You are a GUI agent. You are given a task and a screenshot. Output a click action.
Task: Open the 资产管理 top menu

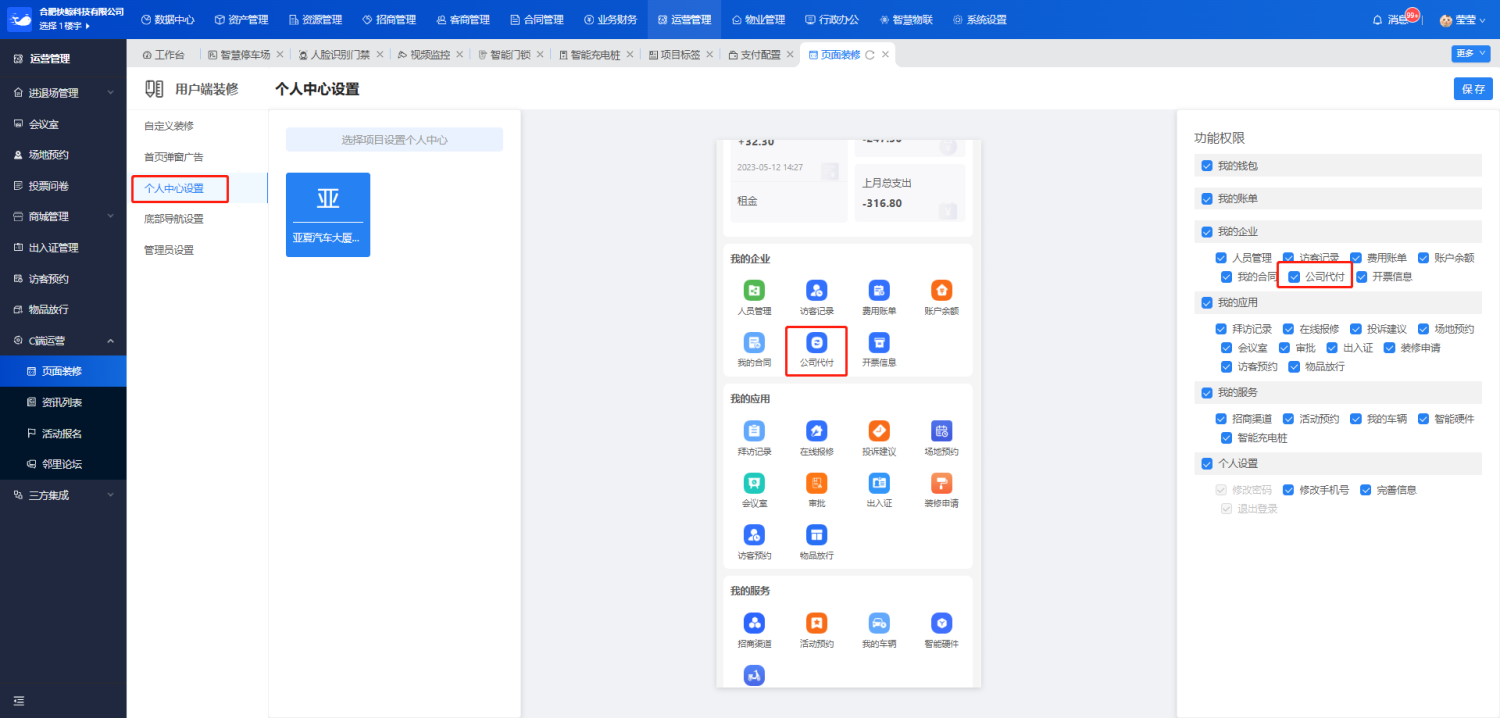tap(242, 20)
